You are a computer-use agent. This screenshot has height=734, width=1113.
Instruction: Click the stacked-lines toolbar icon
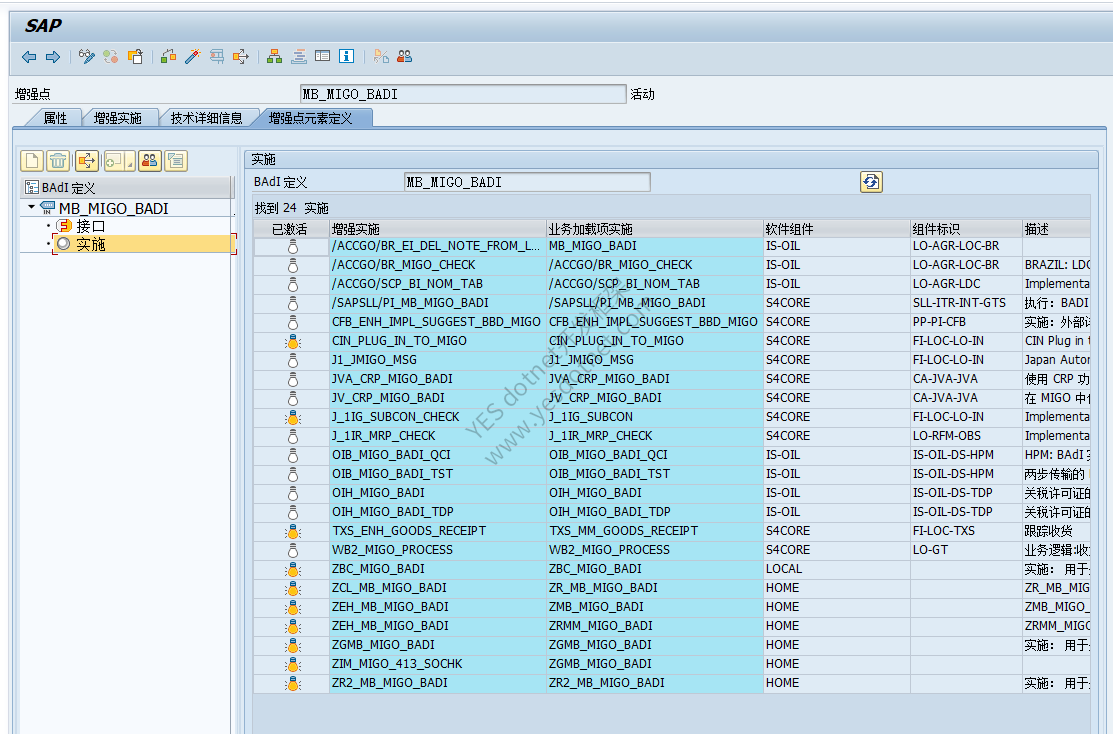pyautogui.click(x=299, y=57)
